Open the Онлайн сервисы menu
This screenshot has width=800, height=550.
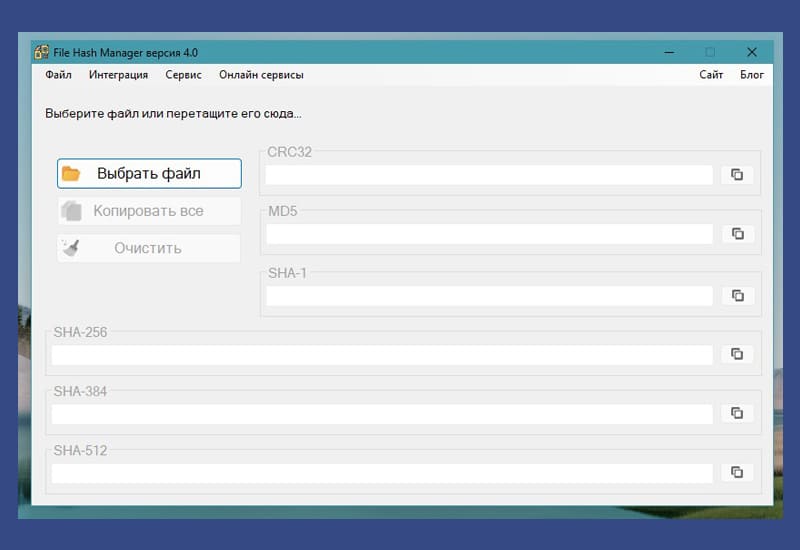[x=261, y=75]
